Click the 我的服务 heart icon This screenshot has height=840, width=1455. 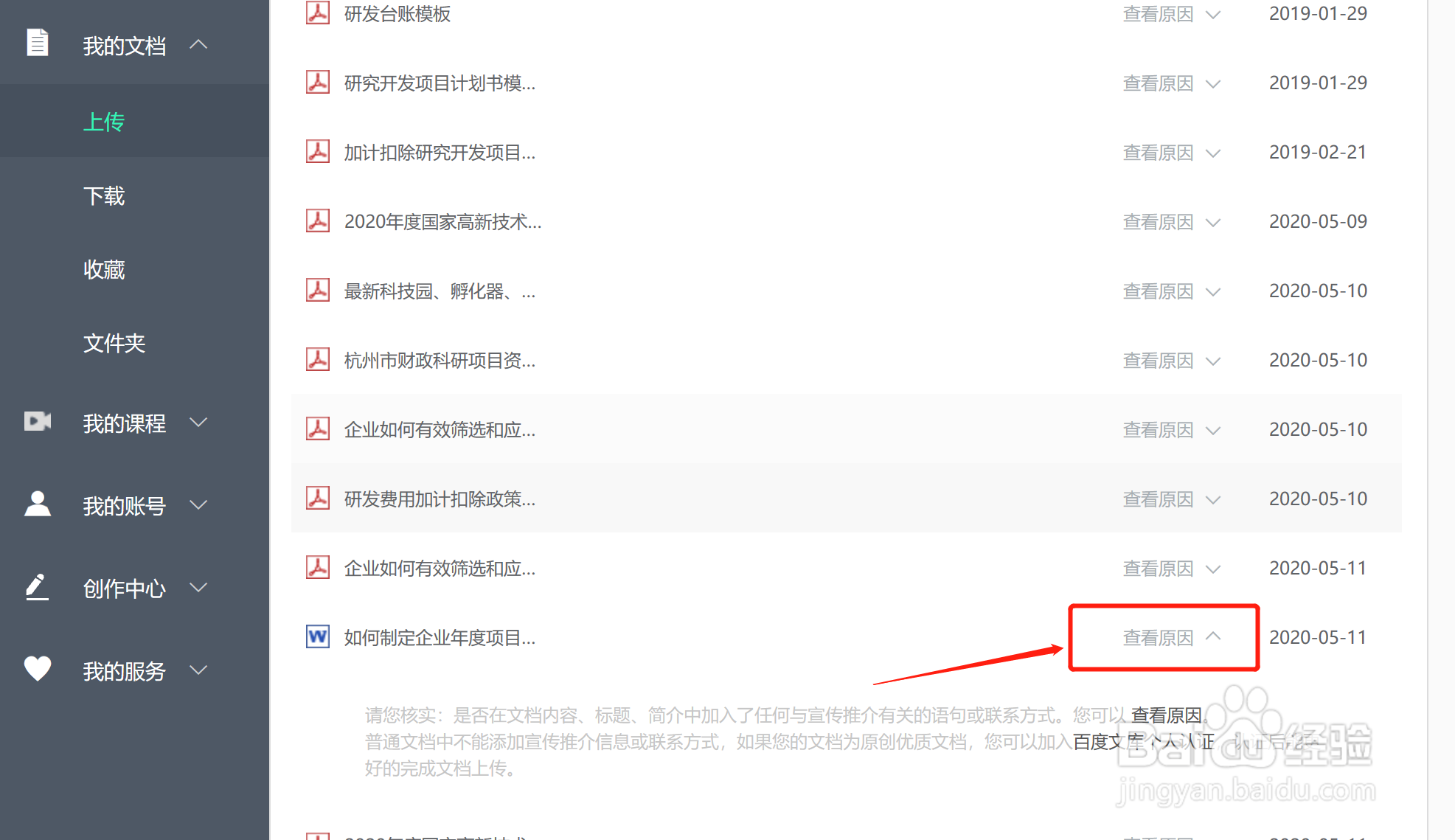tap(38, 668)
